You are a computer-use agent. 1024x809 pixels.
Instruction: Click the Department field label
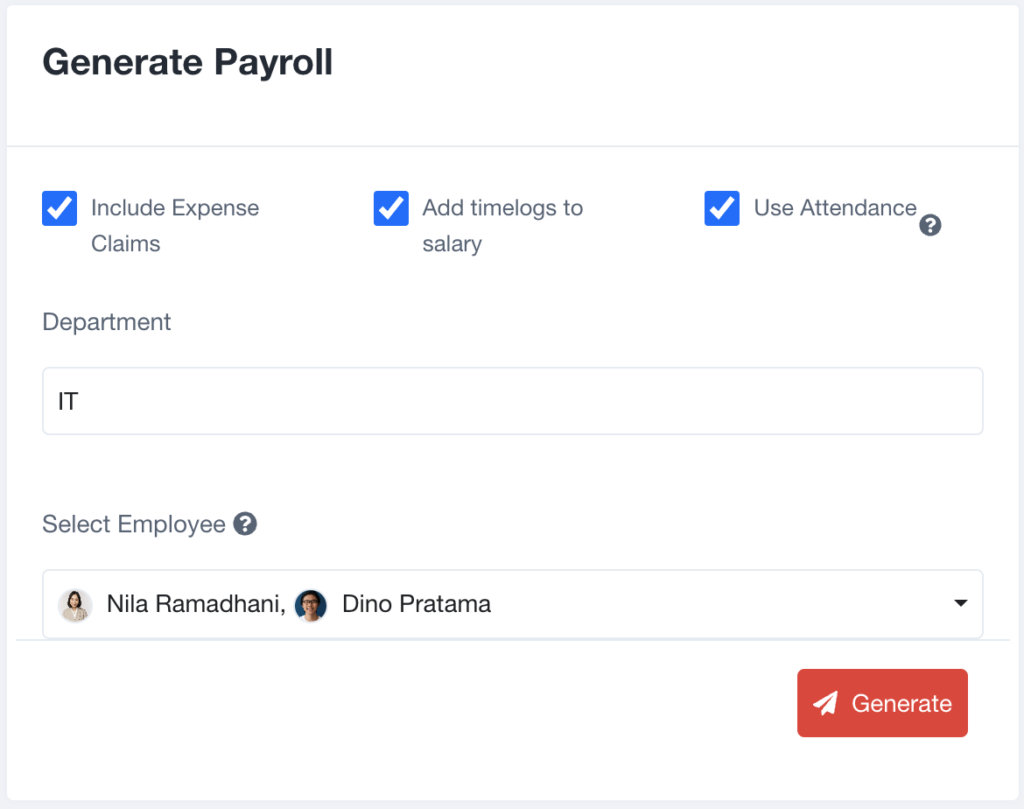tap(106, 322)
